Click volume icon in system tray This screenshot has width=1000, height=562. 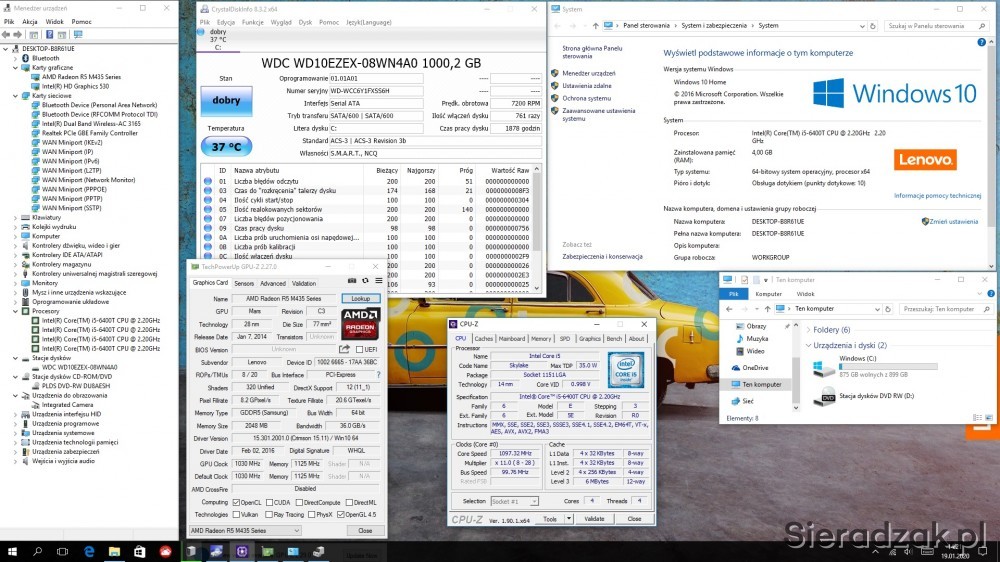pyautogui.click(x=908, y=552)
